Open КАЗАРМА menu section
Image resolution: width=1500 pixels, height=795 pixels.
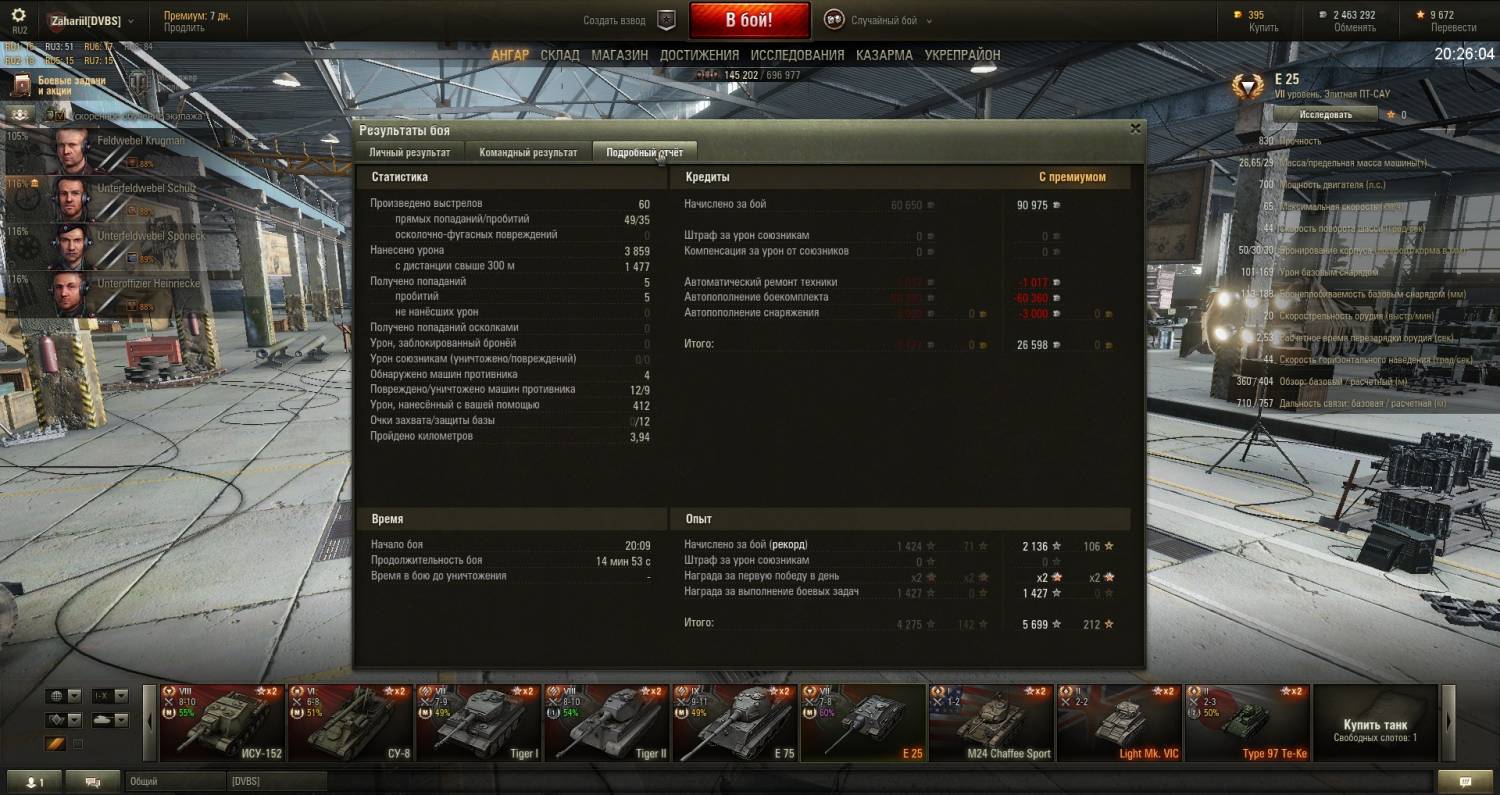[884, 55]
